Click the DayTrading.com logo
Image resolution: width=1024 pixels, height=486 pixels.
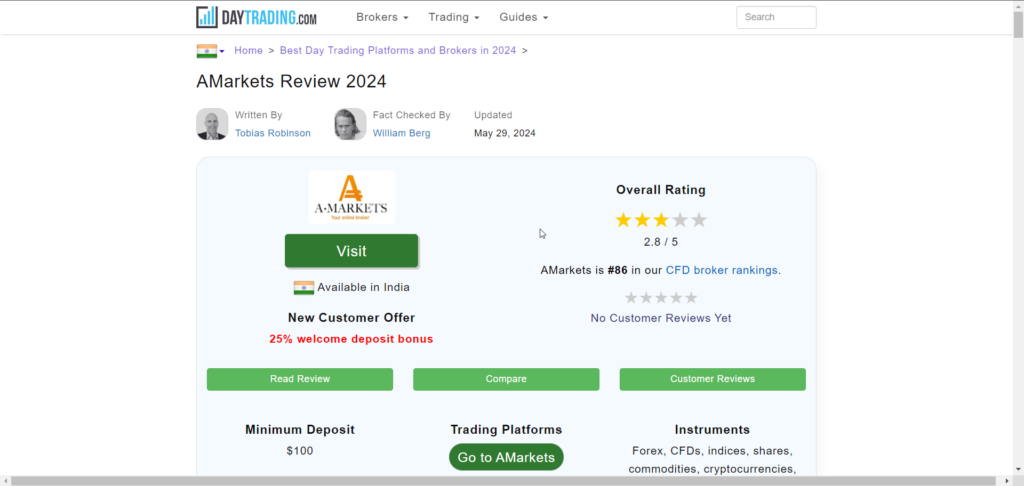(x=257, y=17)
